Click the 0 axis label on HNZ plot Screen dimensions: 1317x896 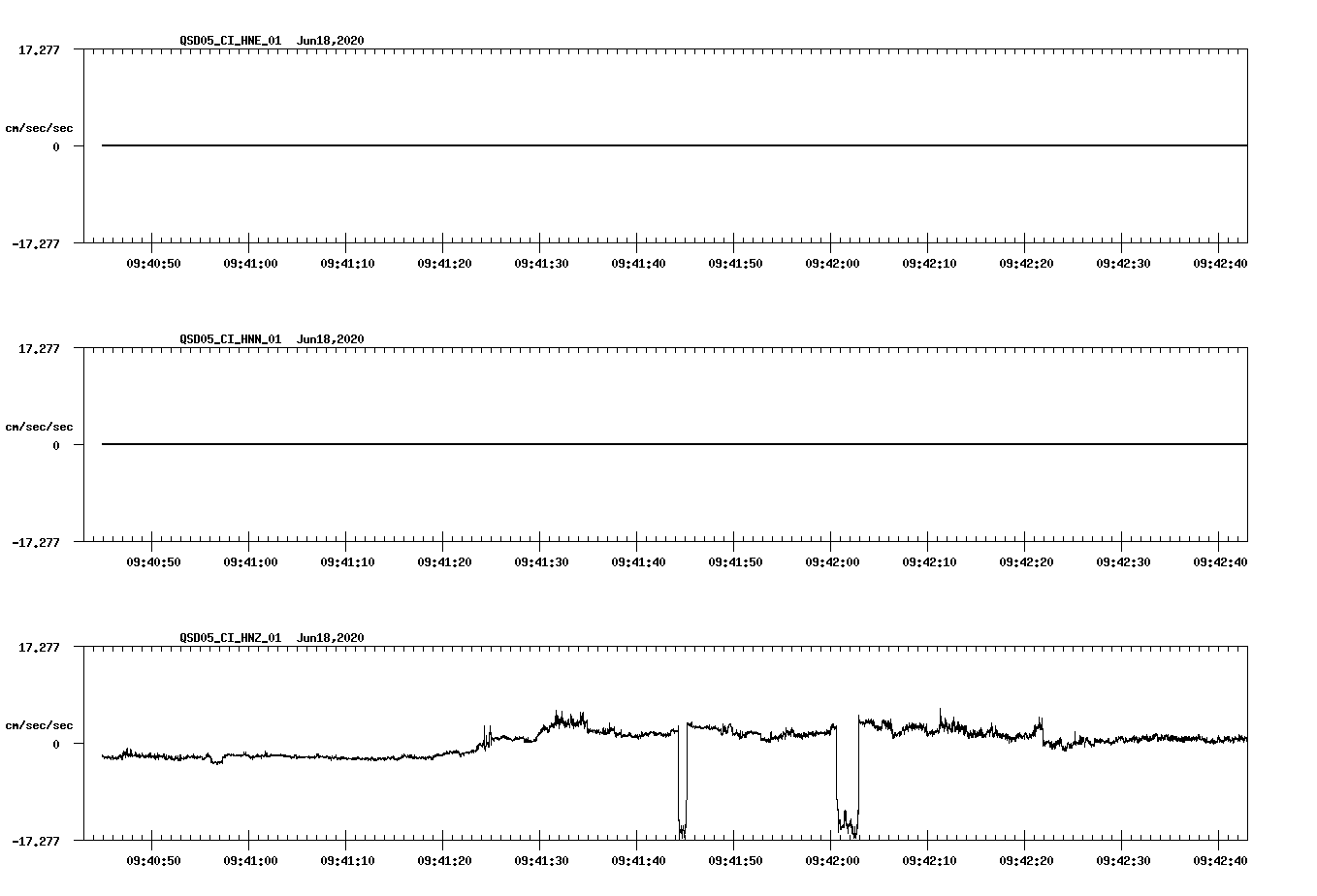[x=56, y=744]
